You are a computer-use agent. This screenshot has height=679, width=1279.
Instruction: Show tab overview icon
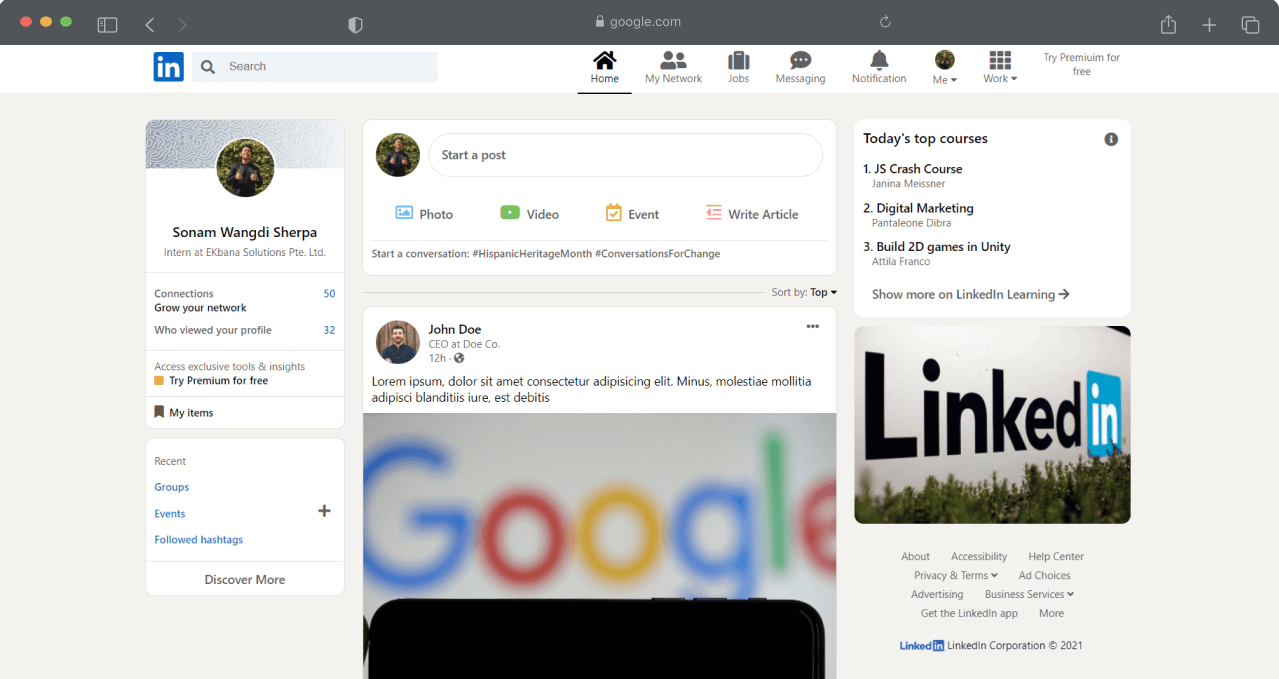(x=1250, y=25)
